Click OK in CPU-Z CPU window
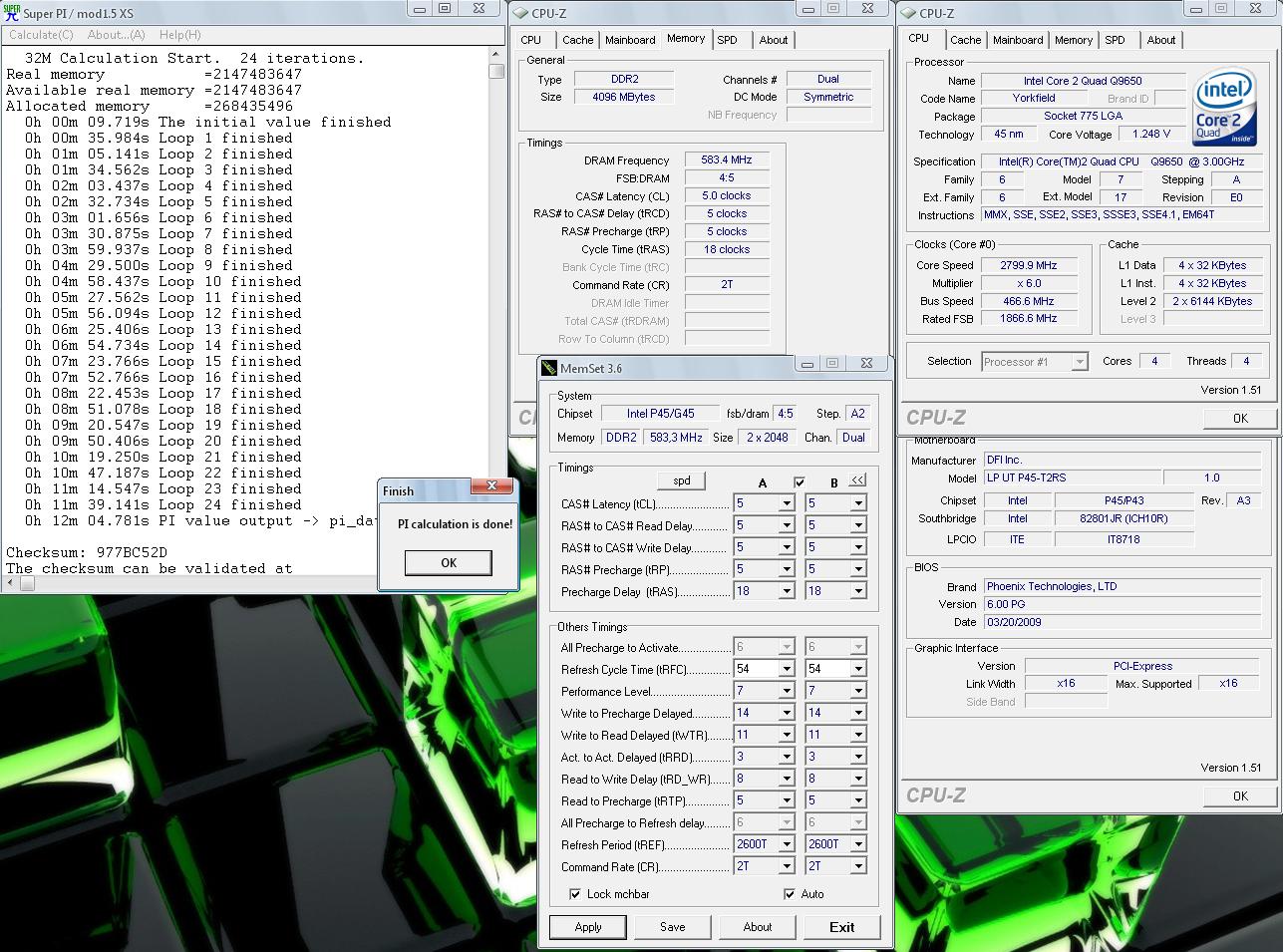The image size is (1283, 952). (x=1240, y=418)
